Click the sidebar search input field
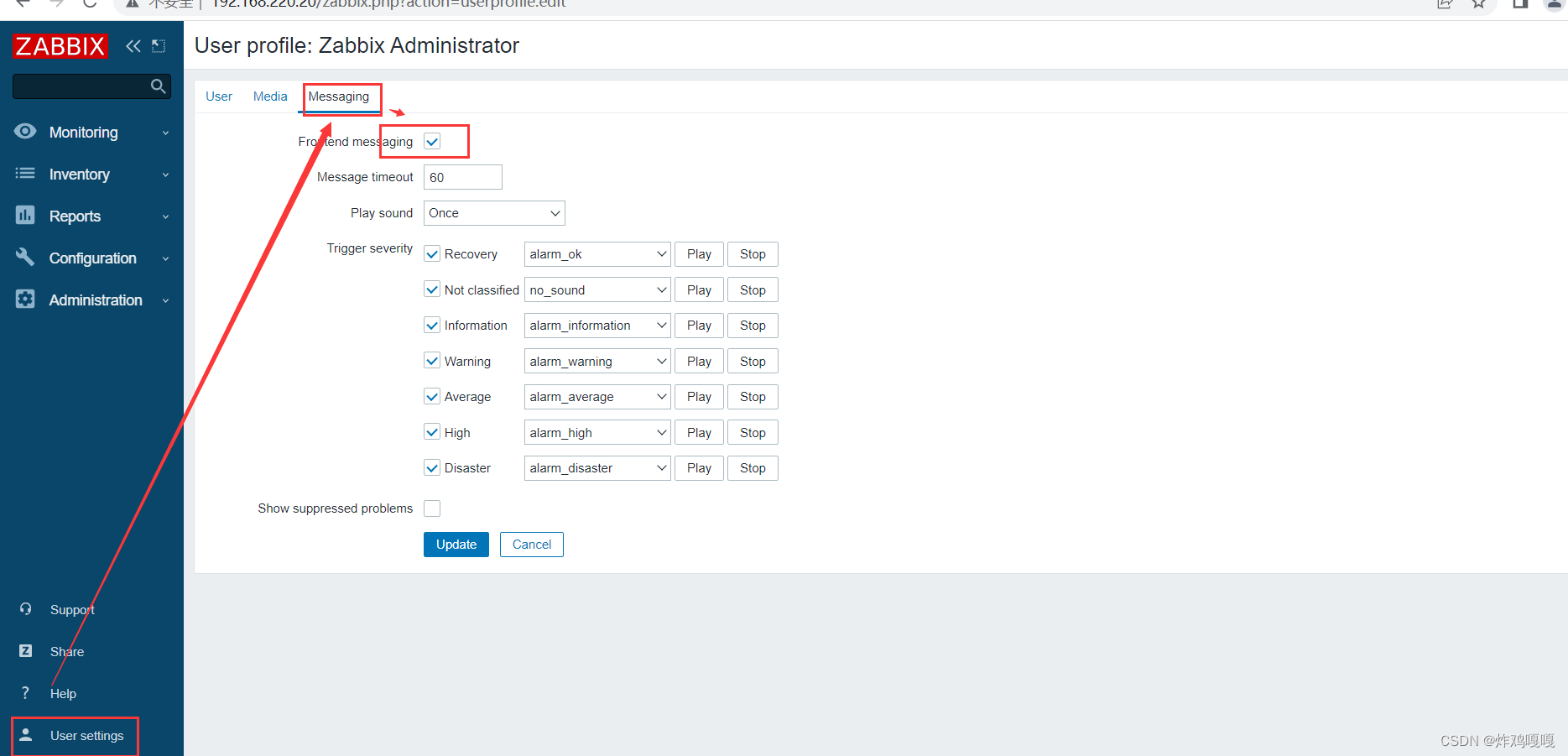This screenshot has height=756, width=1568. tap(81, 86)
